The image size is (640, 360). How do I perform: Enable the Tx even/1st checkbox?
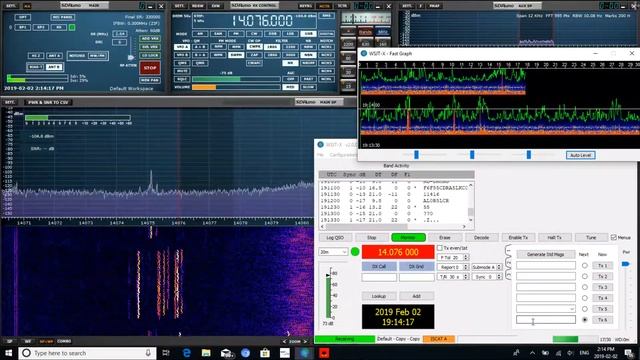440,248
